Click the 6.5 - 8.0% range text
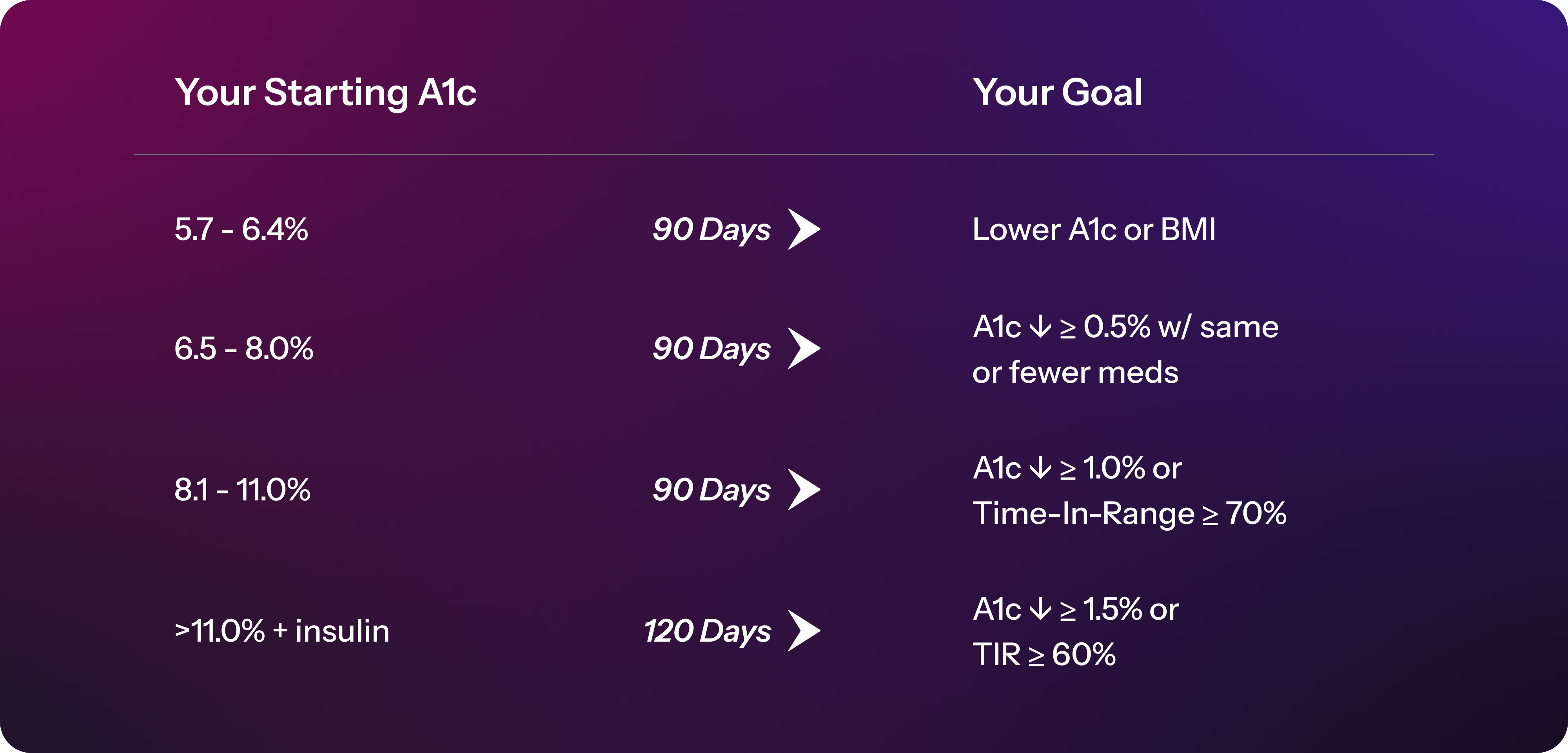The image size is (1568, 753). [243, 349]
